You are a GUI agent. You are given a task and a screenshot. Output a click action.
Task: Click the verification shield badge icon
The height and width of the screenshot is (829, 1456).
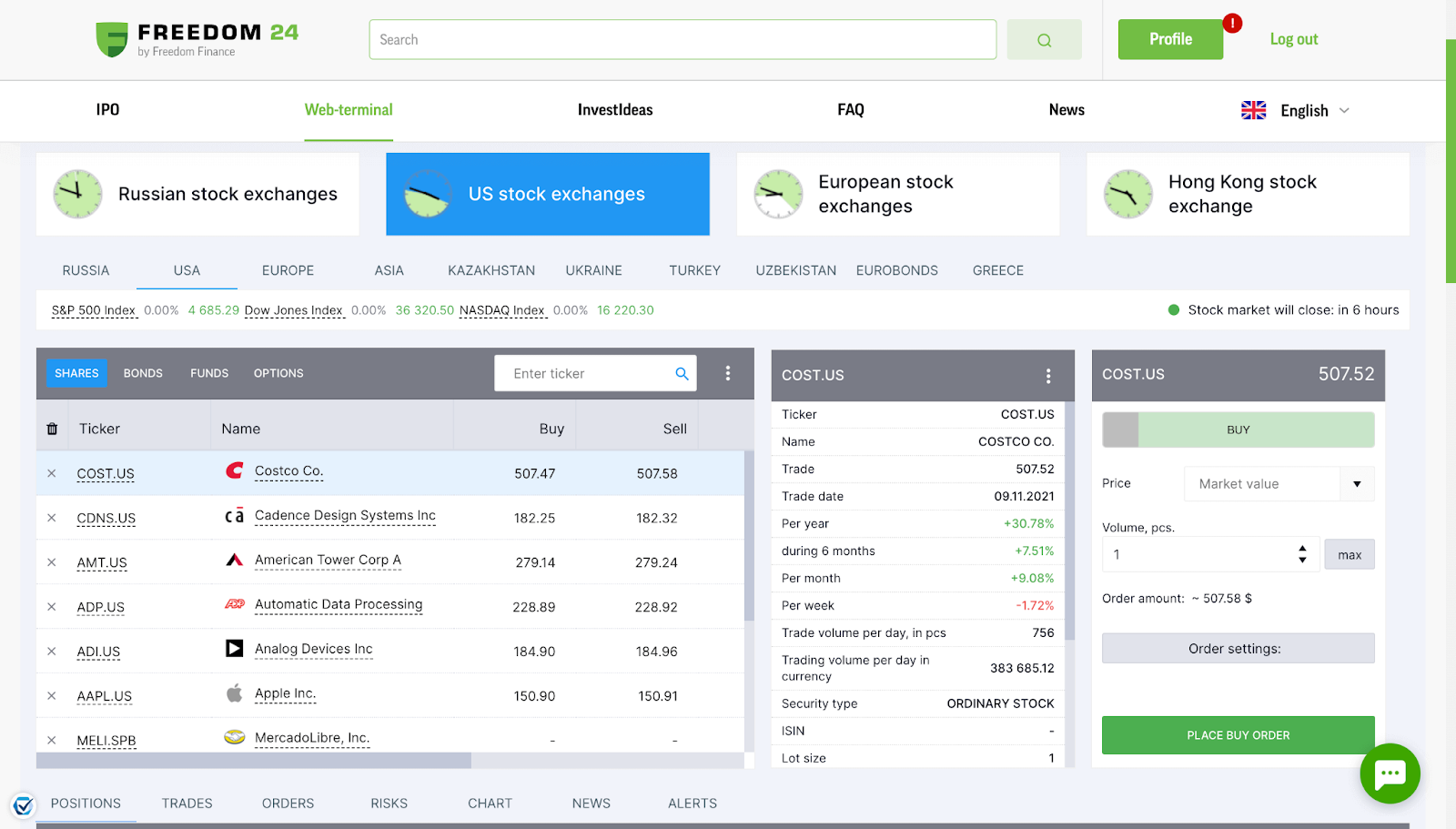24,805
